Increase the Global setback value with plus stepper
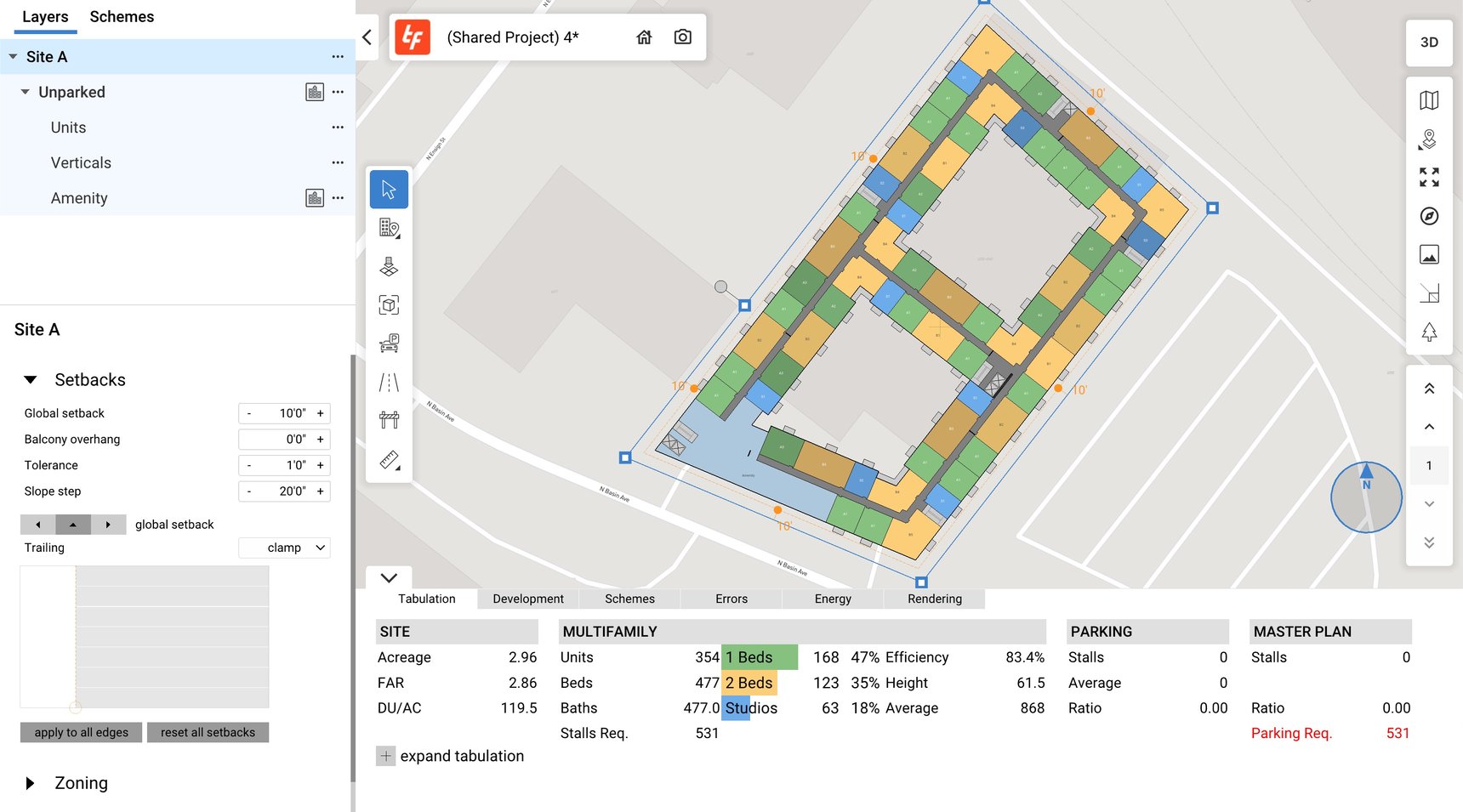The height and width of the screenshot is (812, 1463). click(x=320, y=413)
